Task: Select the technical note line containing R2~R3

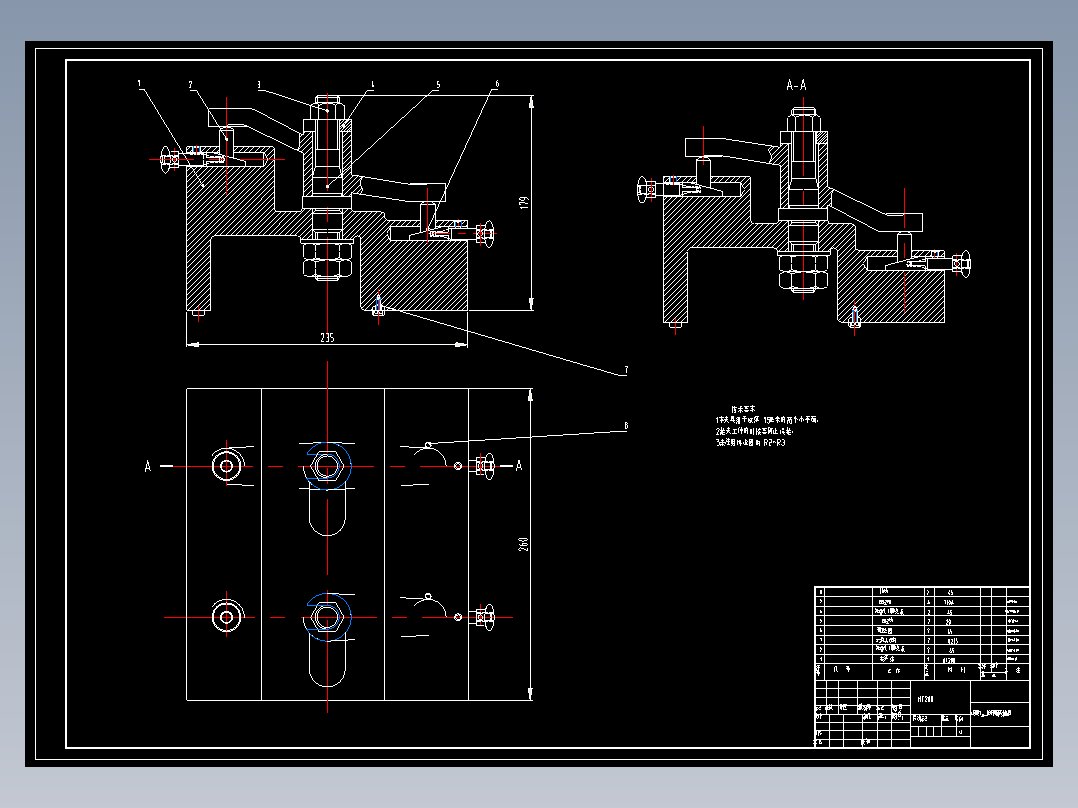Action: click(x=750, y=443)
